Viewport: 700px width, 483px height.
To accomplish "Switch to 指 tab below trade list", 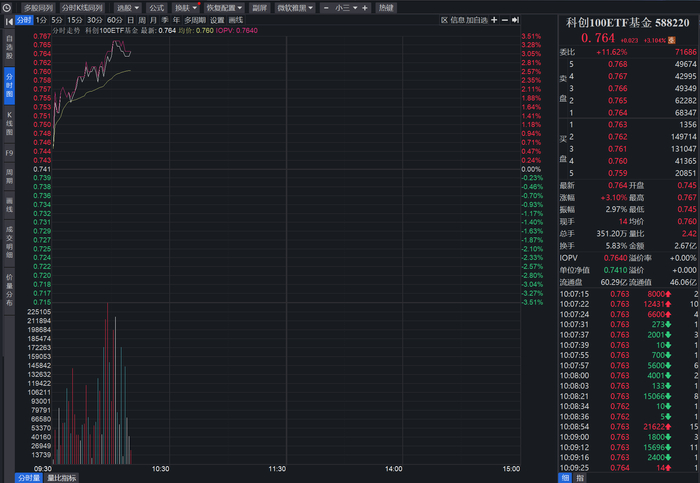I will point(580,478).
